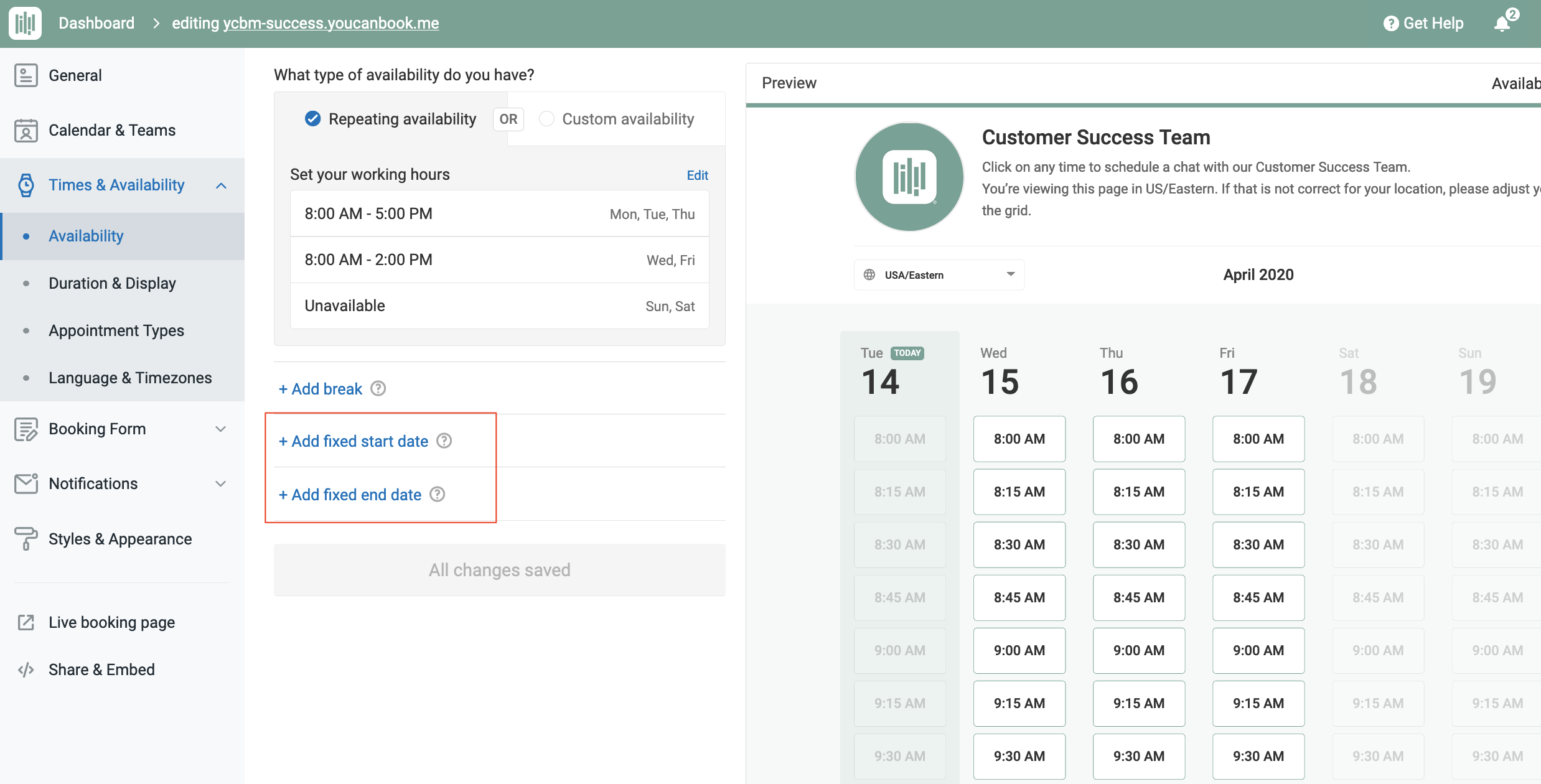Click Add fixed start date link
The height and width of the screenshot is (784, 1541).
[x=354, y=441]
